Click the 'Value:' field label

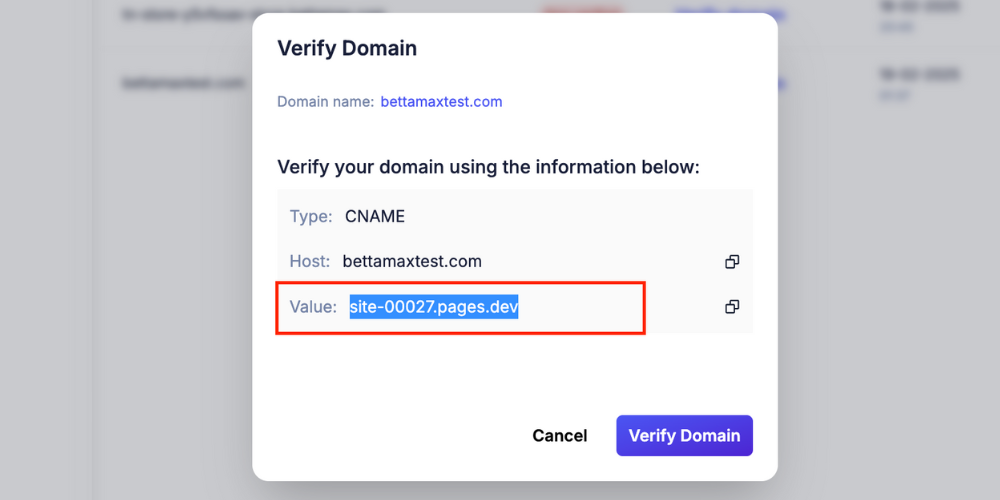coord(313,307)
